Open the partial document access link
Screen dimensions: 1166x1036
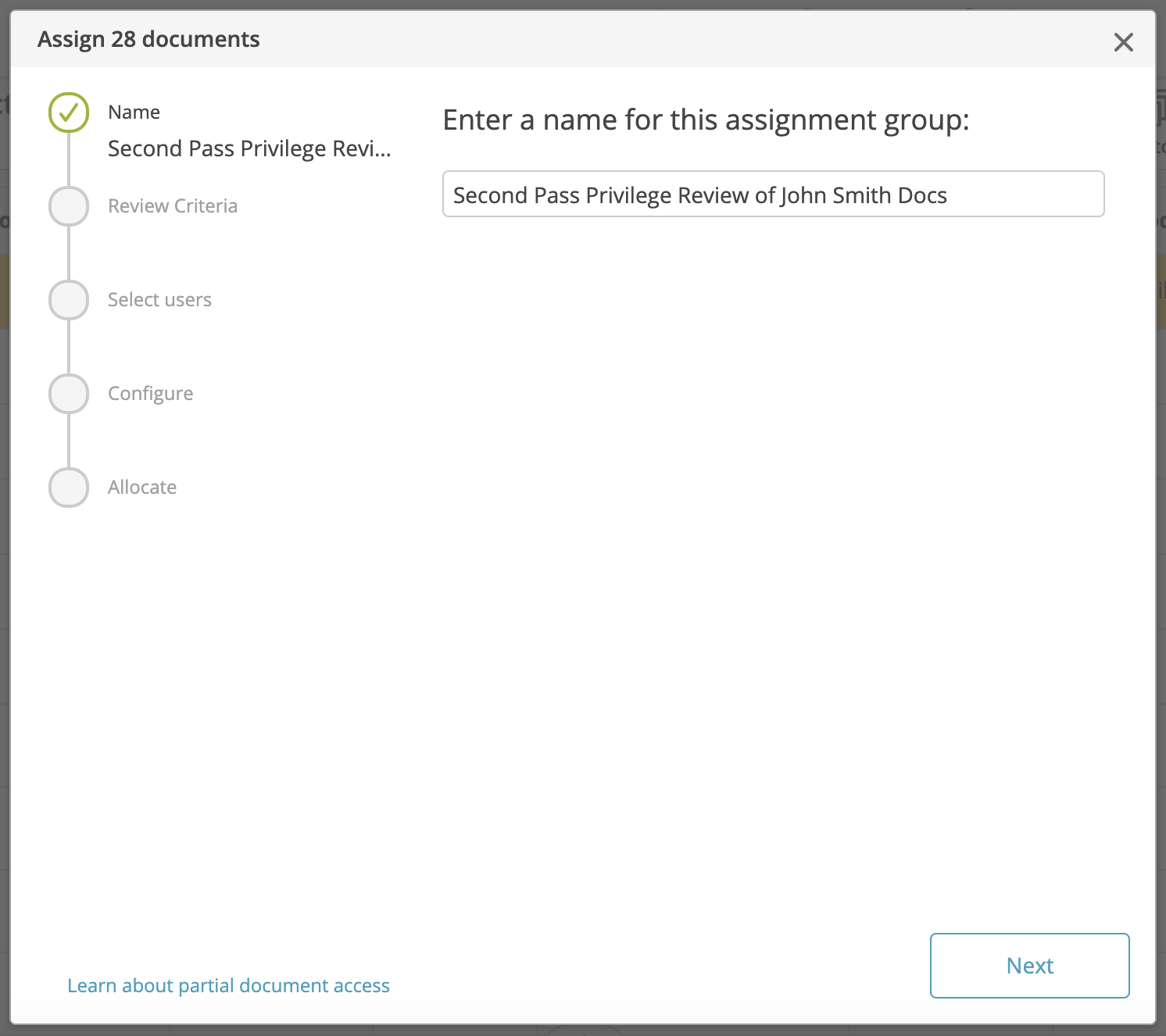[x=228, y=985]
